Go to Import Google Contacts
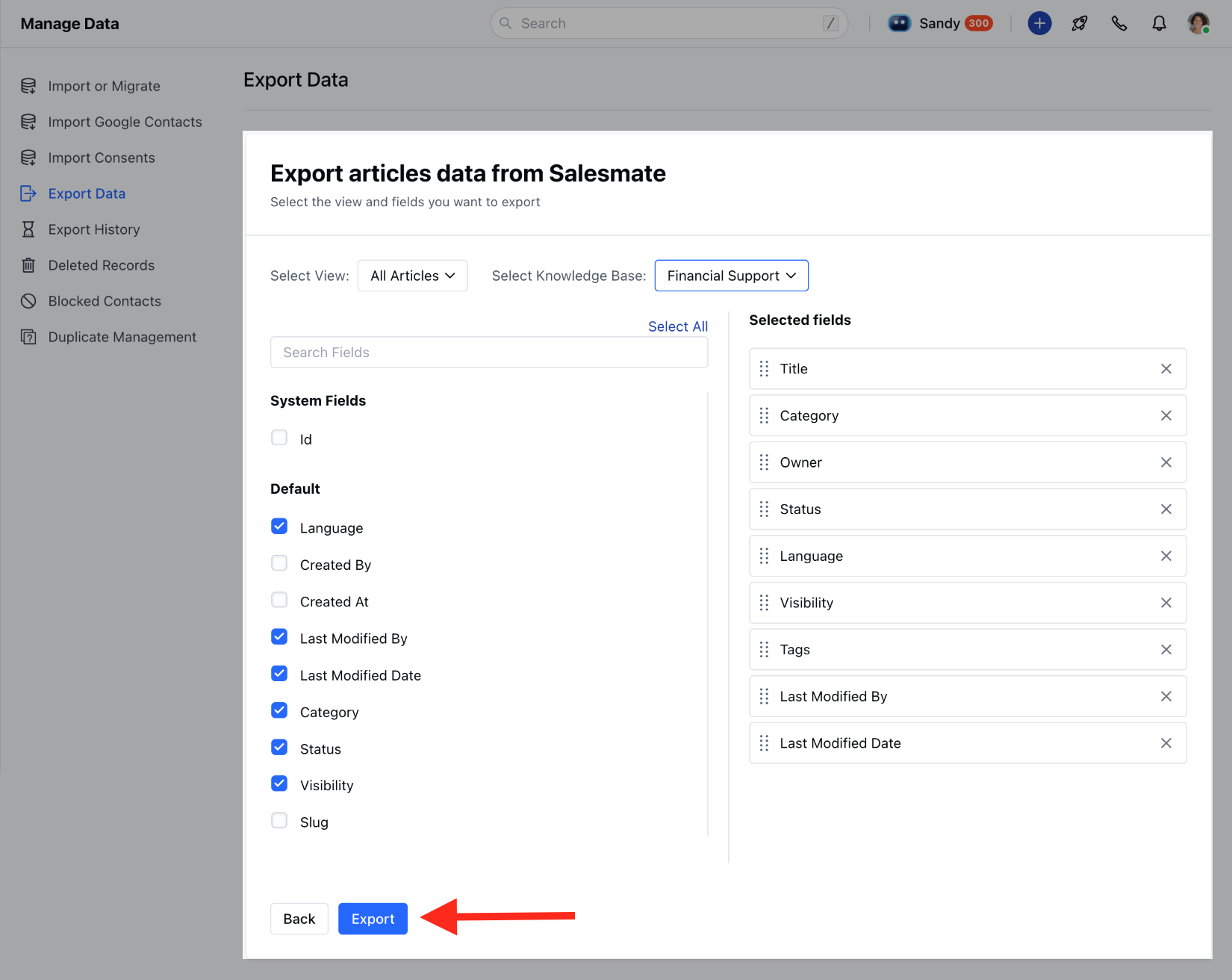This screenshot has height=980, width=1232. (x=125, y=122)
